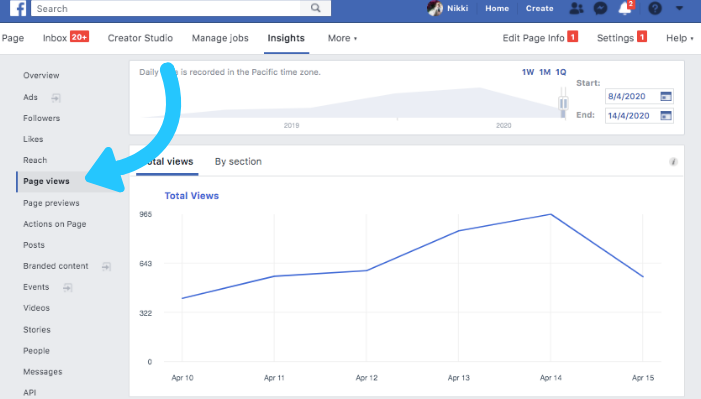Open the Creator Studio tab
Viewport: 701px width, 399px height.
140,38
